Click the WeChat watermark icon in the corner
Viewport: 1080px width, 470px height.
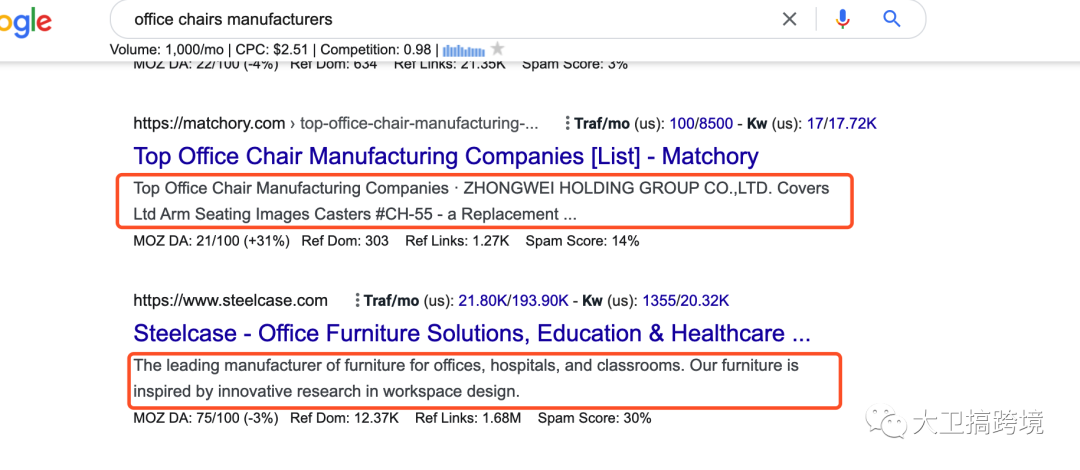click(887, 424)
